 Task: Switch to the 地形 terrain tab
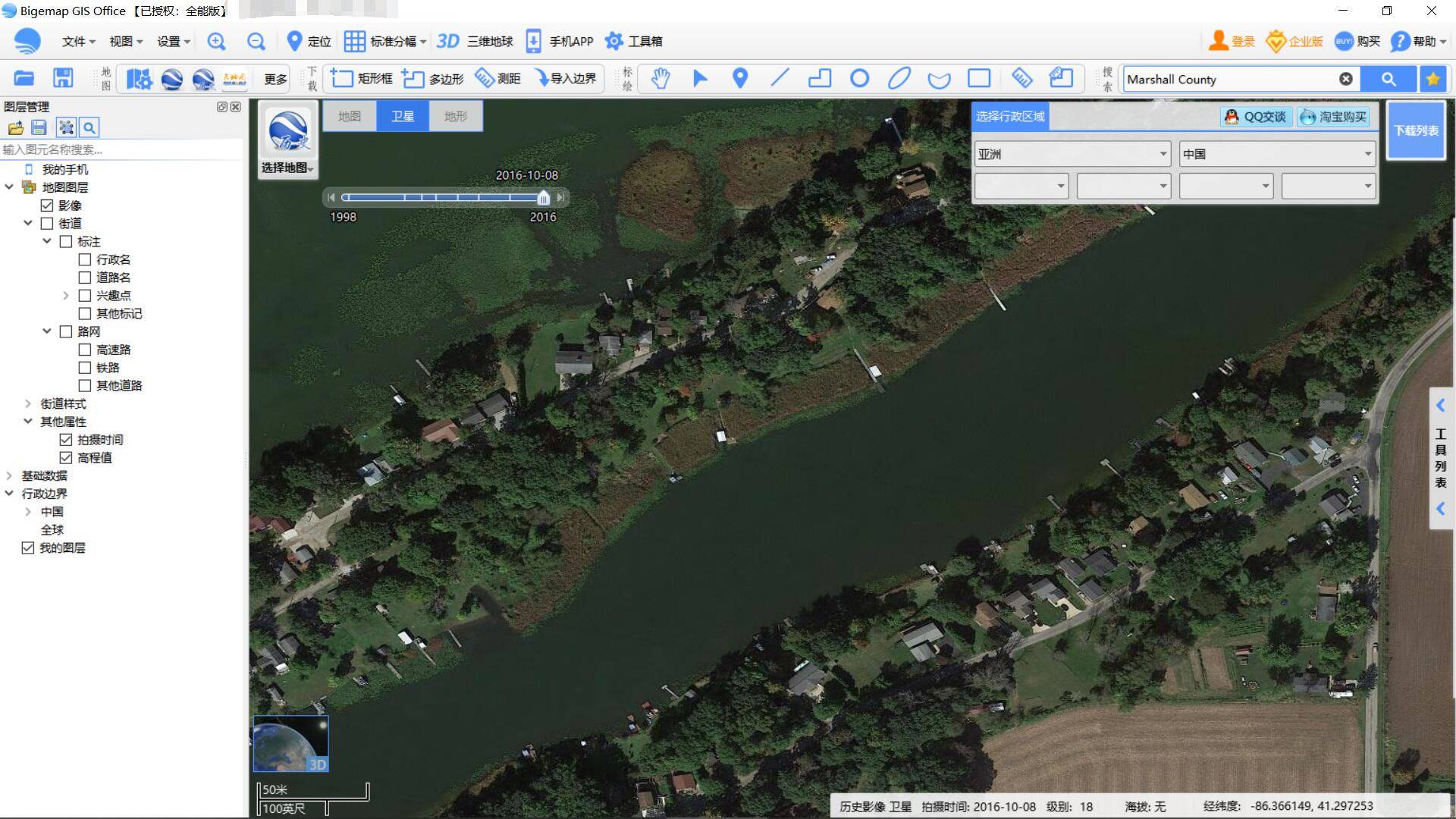(x=456, y=116)
